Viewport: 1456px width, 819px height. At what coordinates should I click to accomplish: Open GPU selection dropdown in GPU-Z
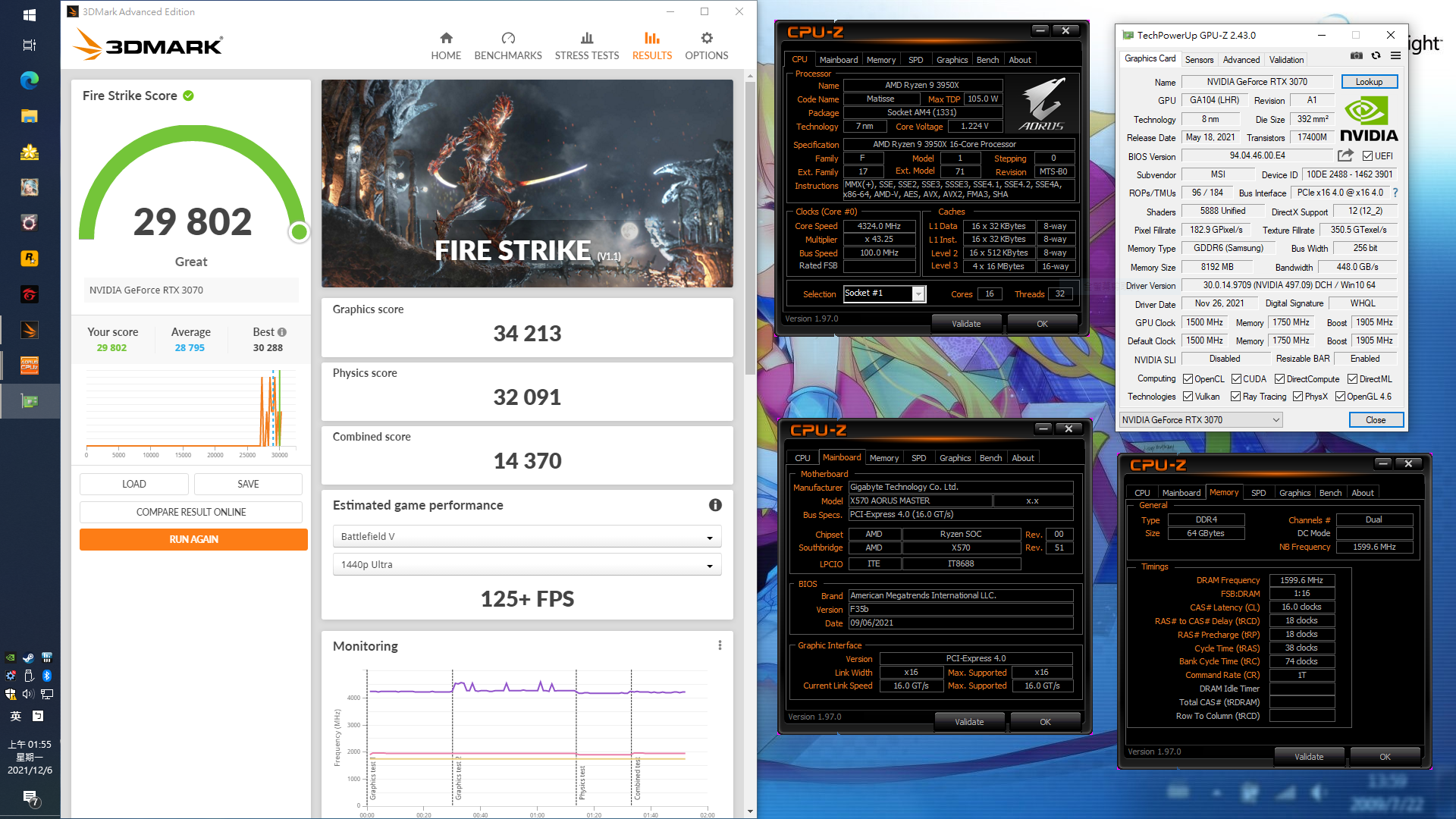(1201, 420)
